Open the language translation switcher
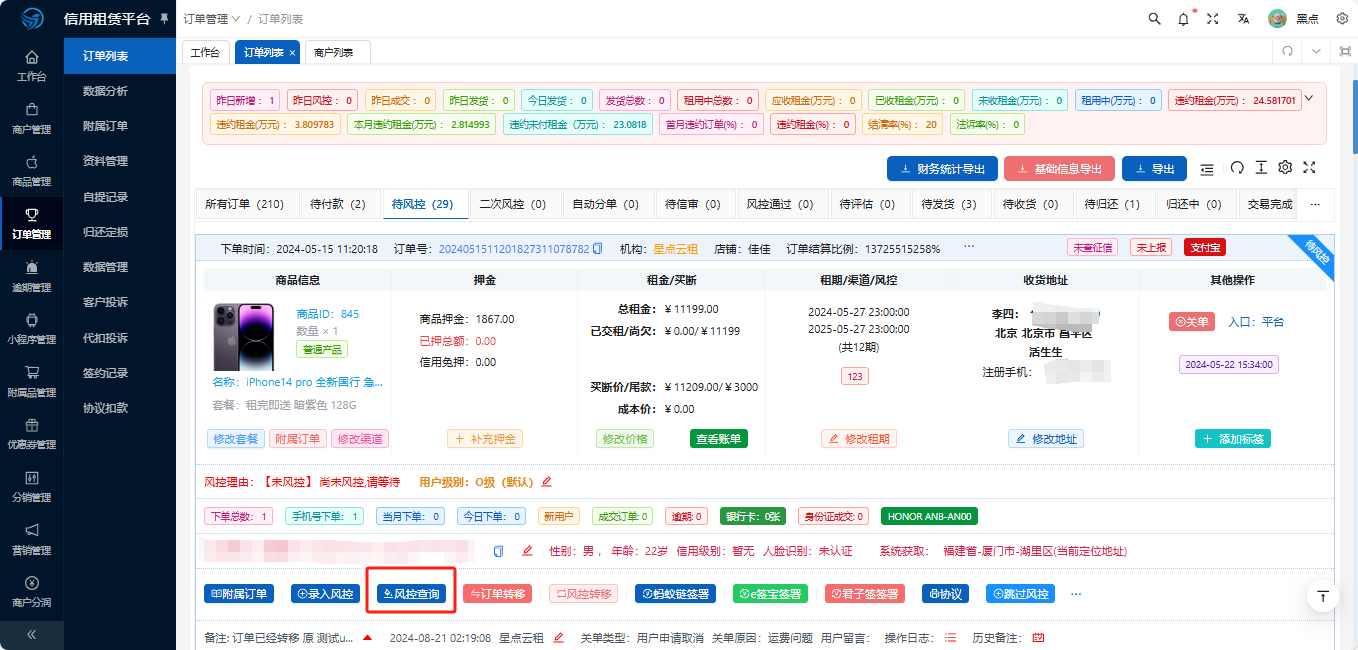This screenshot has height=650, width=1358. (x=1243, y=19)
